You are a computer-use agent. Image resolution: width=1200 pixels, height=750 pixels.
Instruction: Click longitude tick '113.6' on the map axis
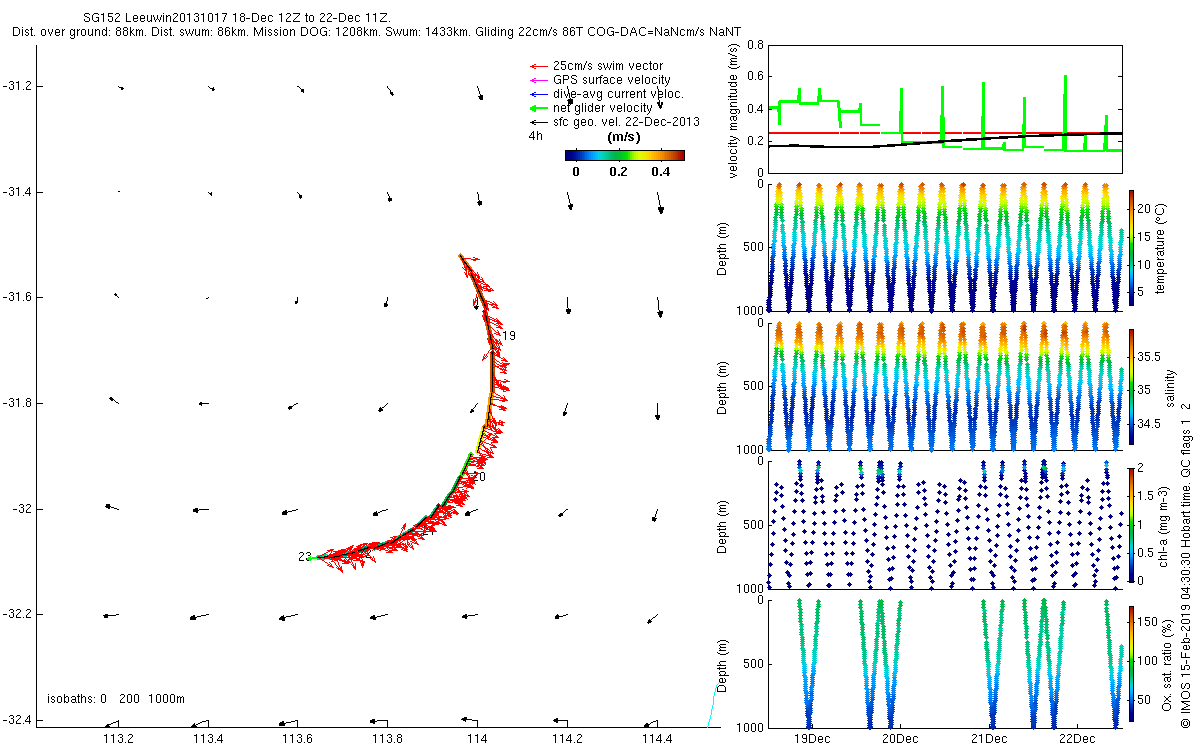[297, 739]
